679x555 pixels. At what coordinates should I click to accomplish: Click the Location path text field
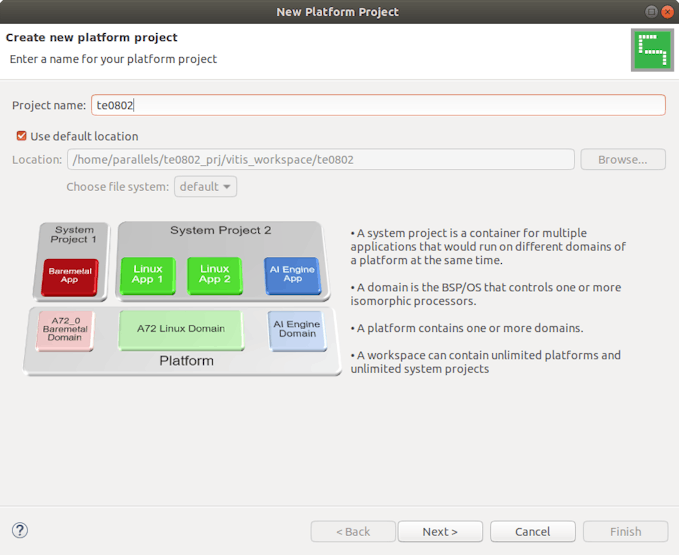(x=320, y=159)
